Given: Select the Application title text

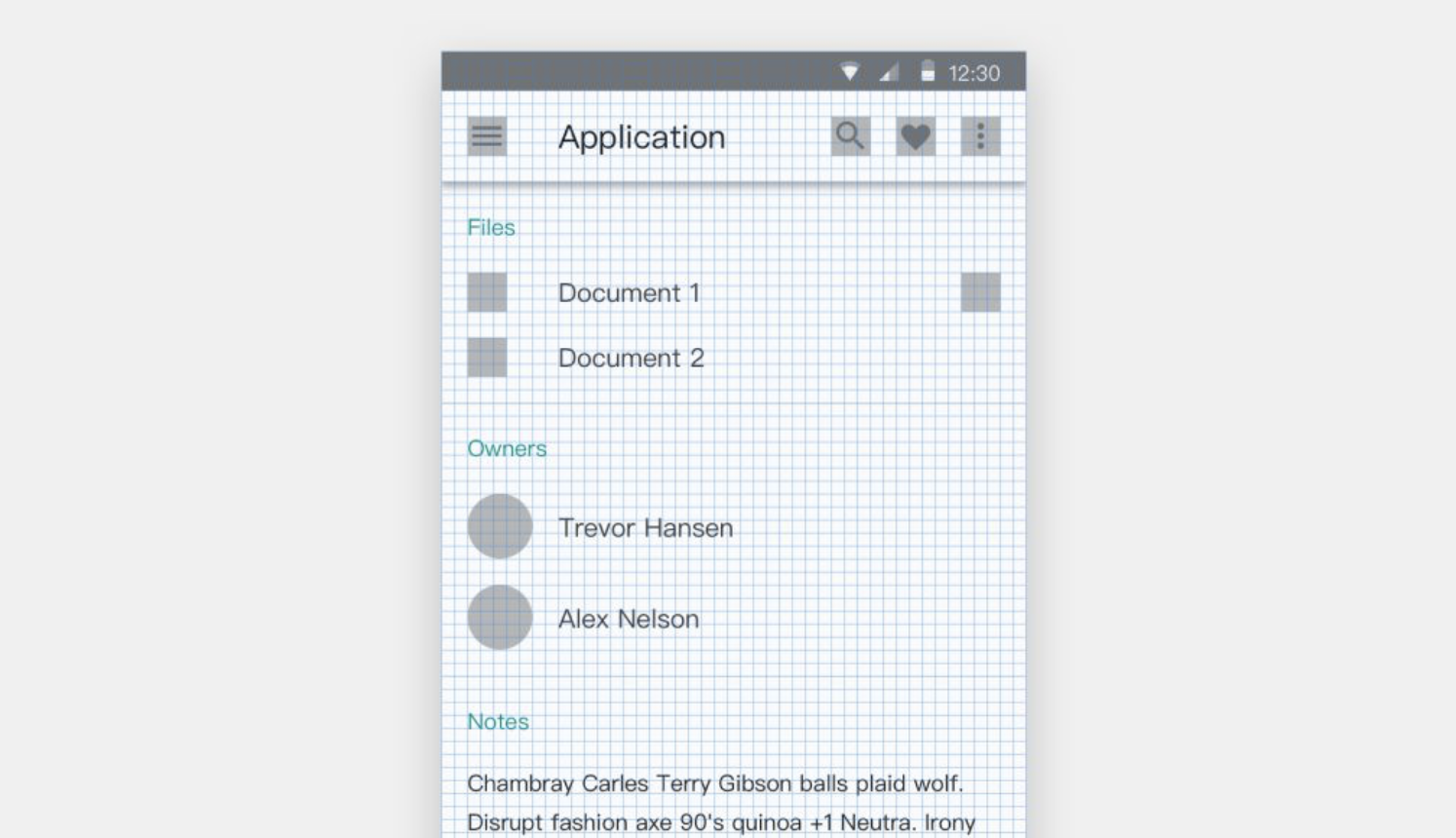Looking at the screenshot, I should [x=641, y=137].
